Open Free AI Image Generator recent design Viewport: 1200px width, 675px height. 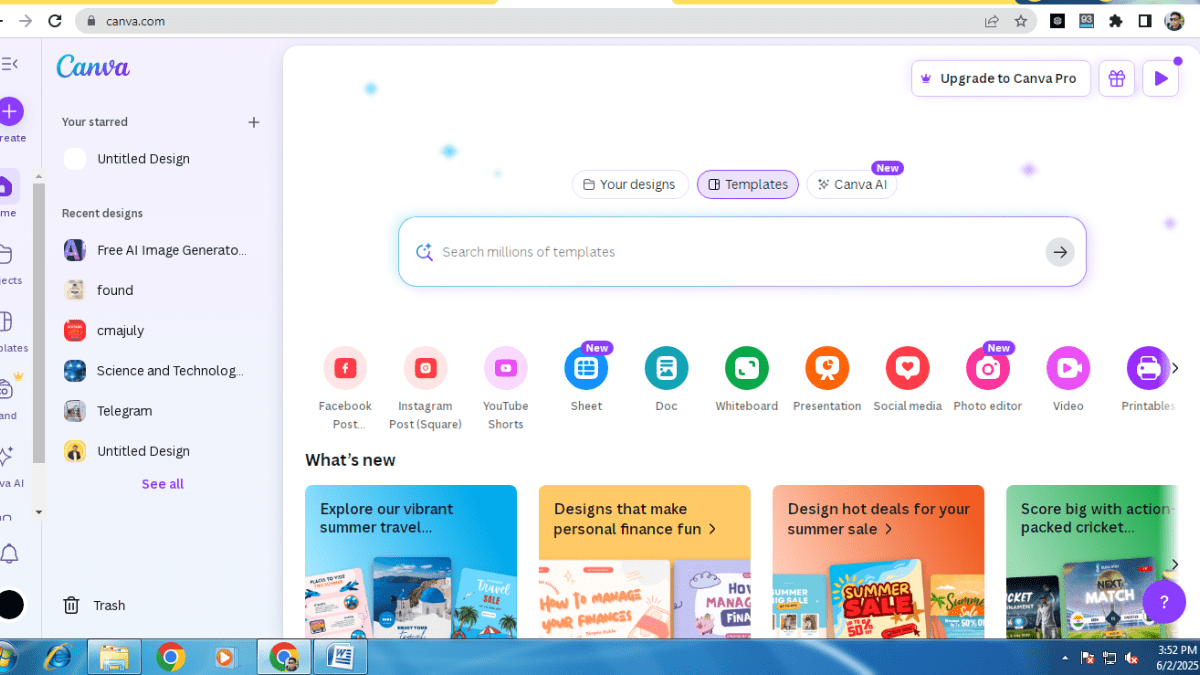tap(156, 250)
